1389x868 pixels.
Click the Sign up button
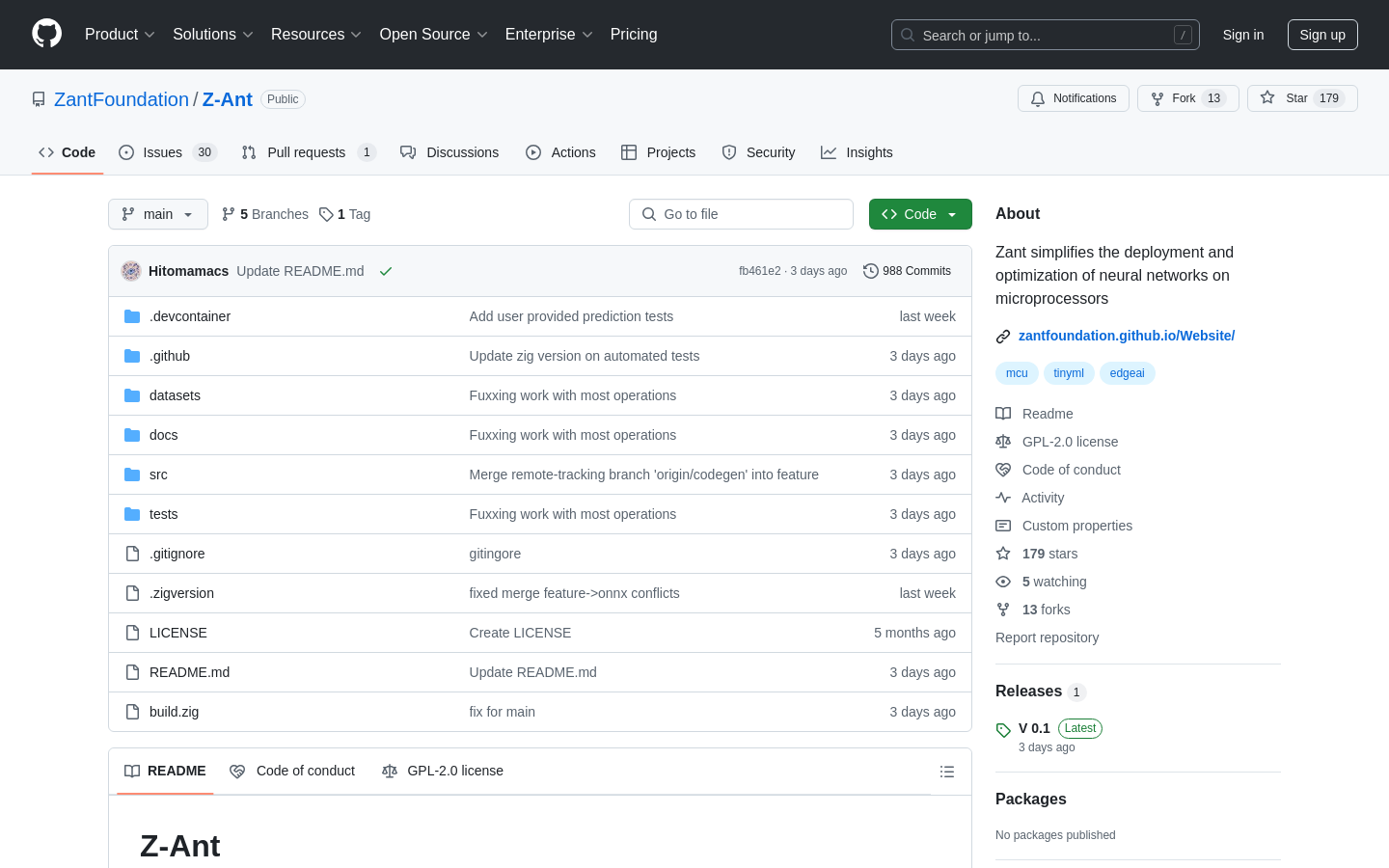(x=1322, y=35)
